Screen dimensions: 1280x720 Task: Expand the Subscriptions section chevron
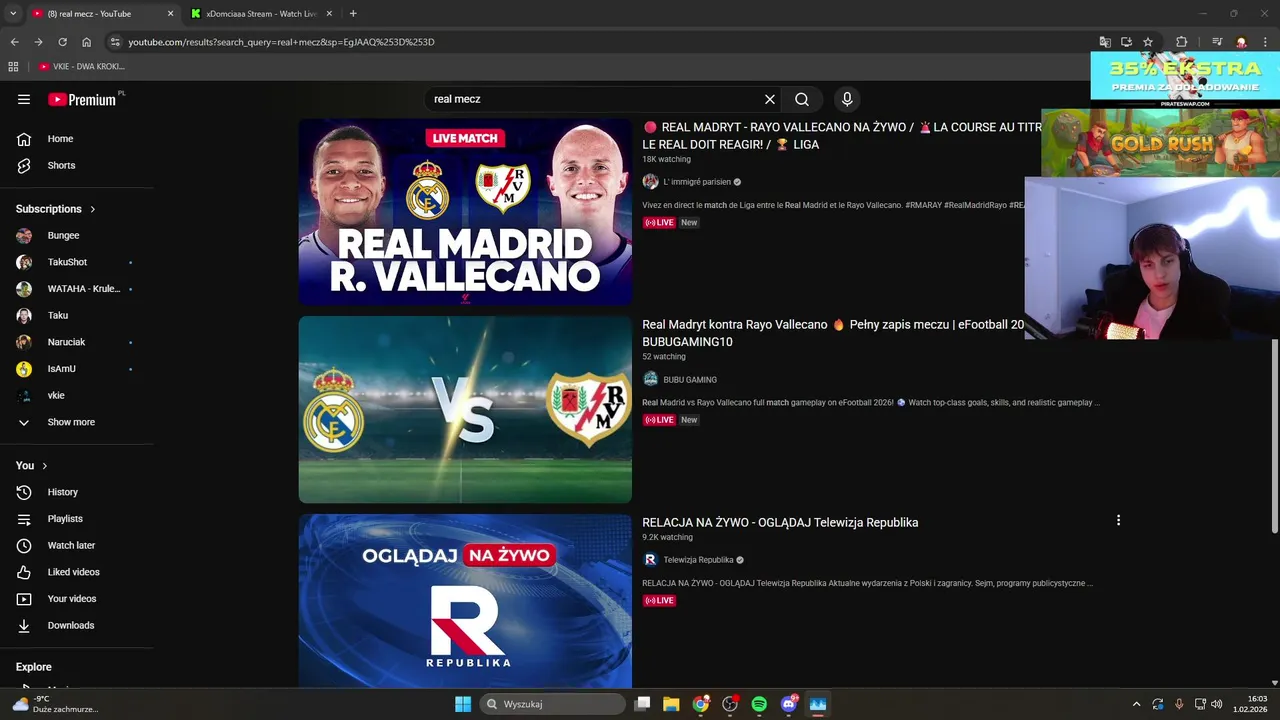(x=93, y=209)
